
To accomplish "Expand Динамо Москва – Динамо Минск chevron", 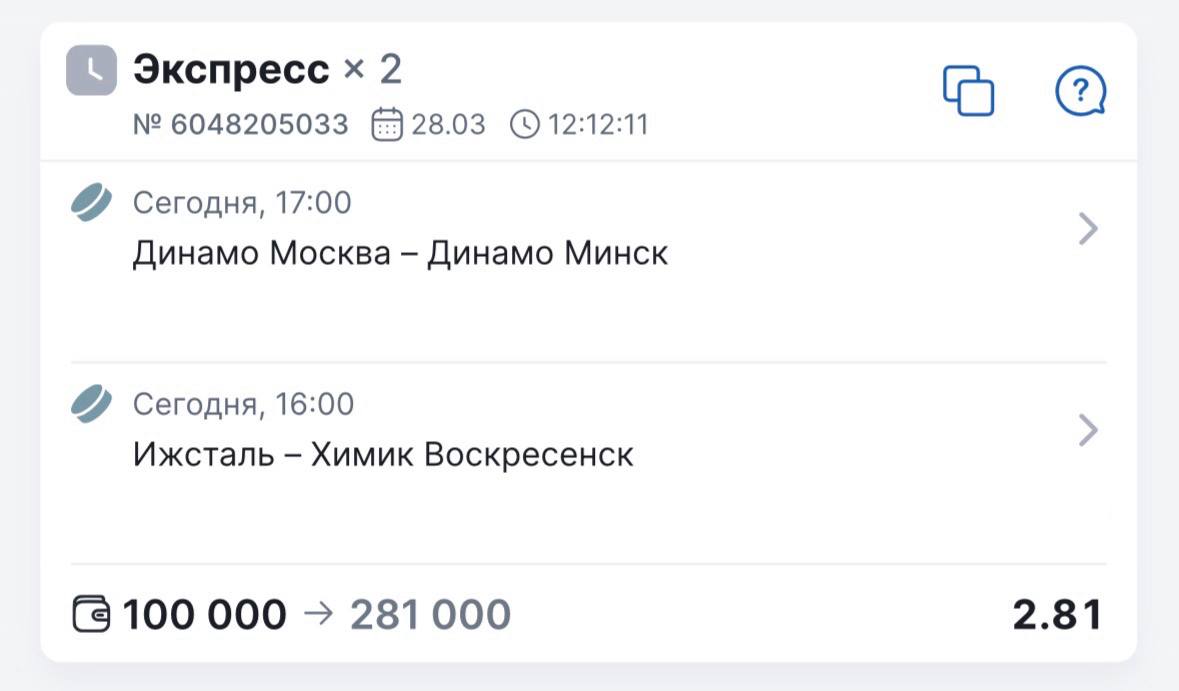I will [x=1088, y=230].
